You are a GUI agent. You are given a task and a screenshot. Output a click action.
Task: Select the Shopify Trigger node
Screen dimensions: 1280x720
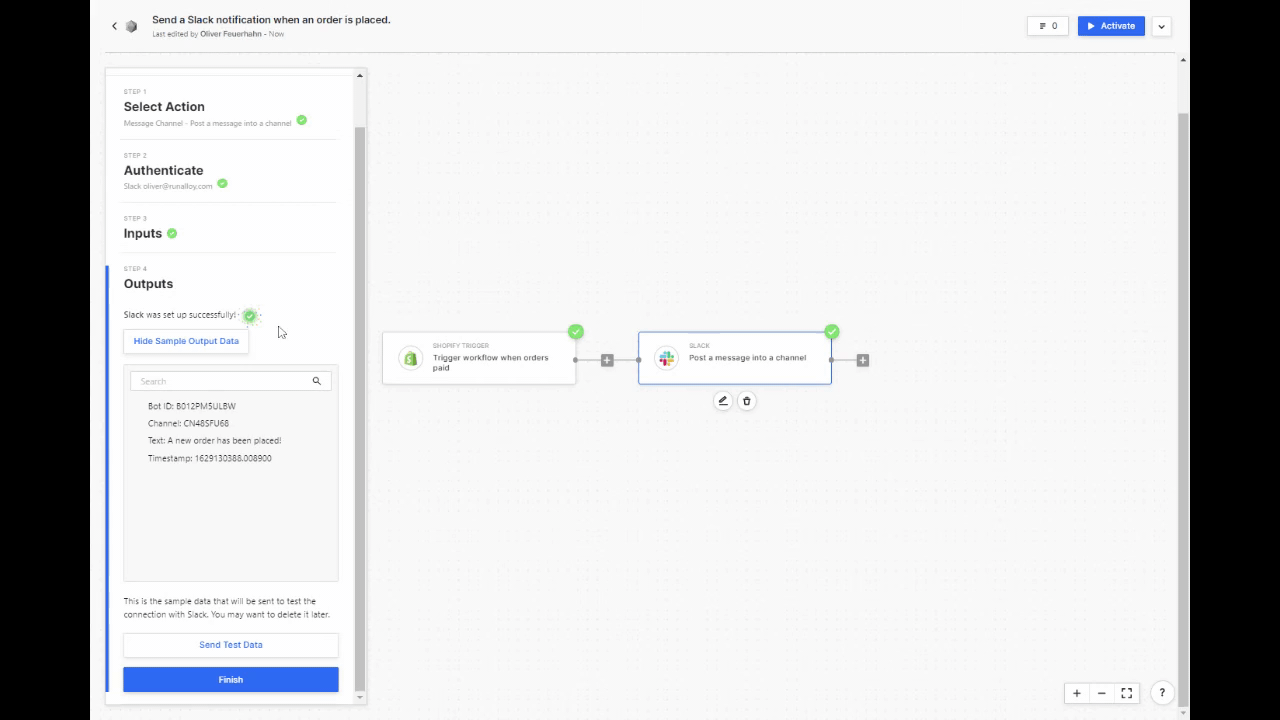point(479,358)
